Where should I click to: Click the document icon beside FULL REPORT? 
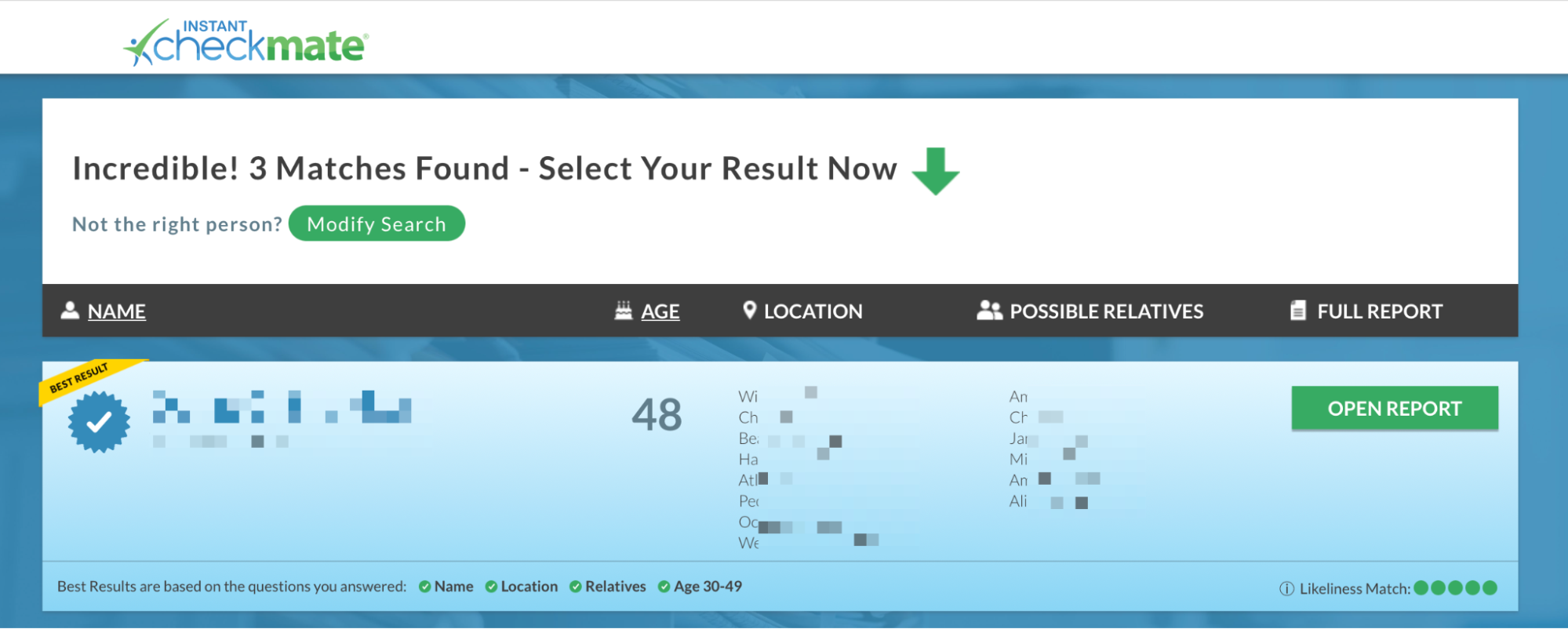pos(1298,311)
